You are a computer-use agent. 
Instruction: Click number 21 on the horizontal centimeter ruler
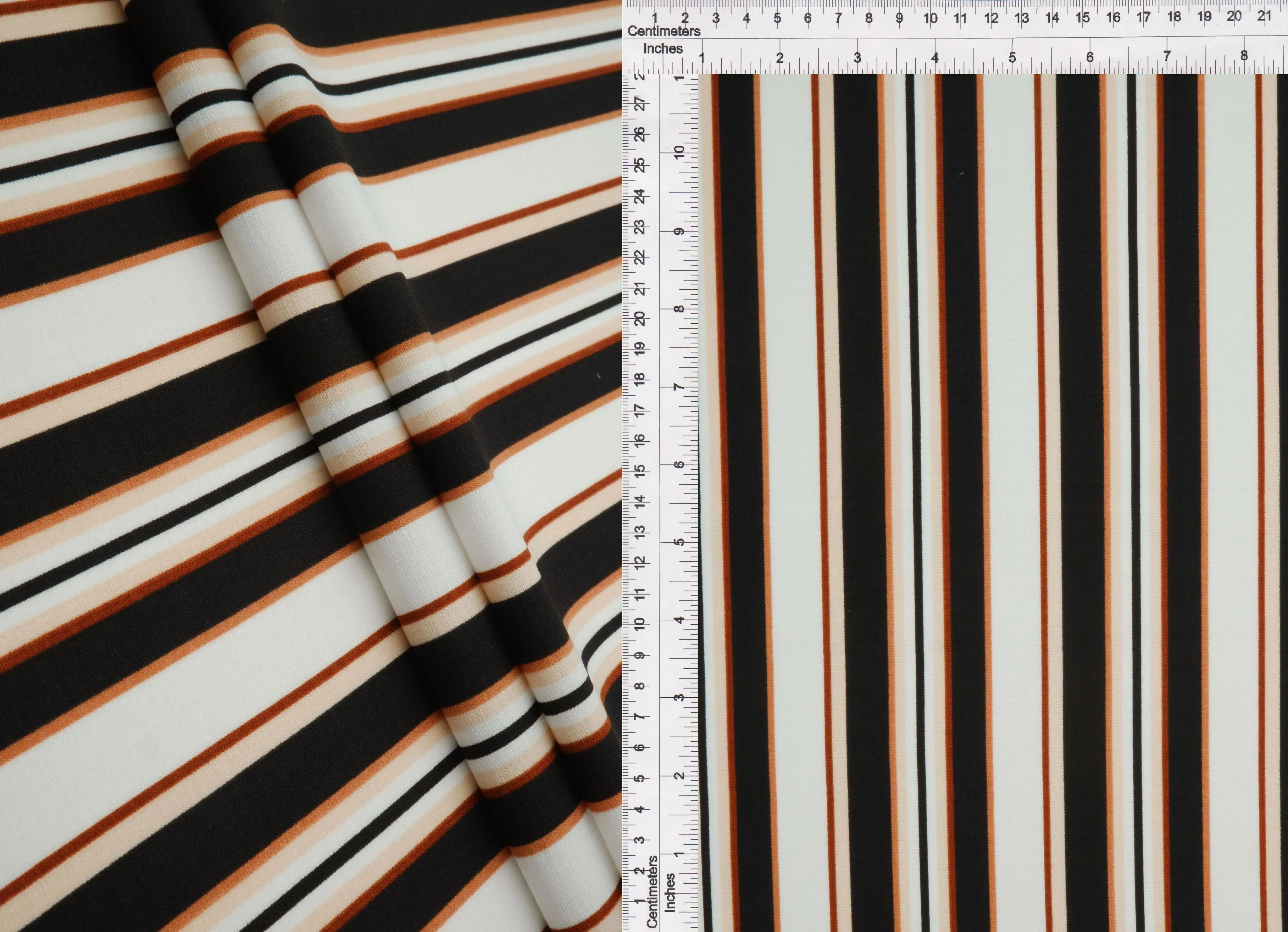(x=1264, y=16)
